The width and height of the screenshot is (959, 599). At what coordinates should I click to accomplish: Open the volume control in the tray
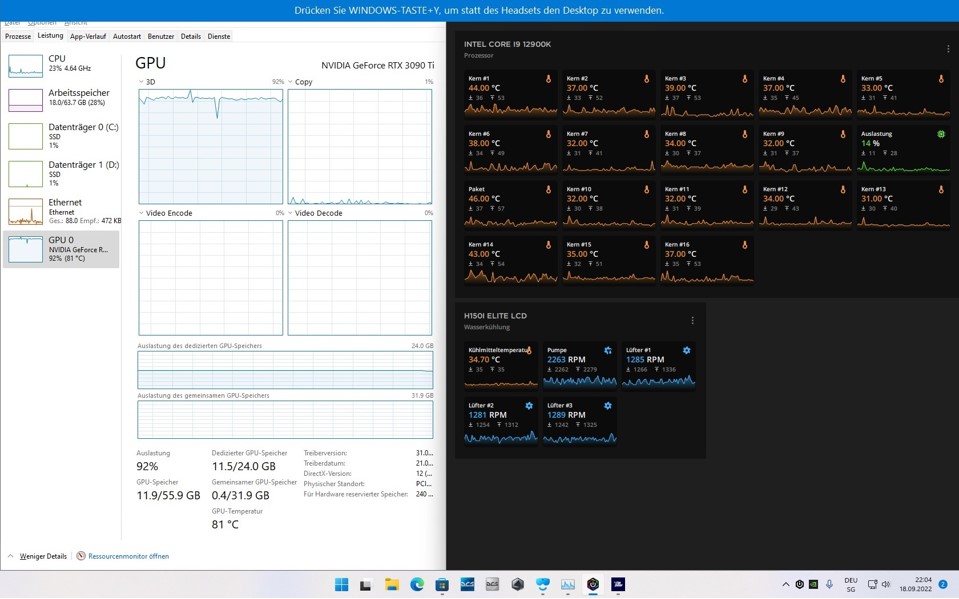coord(886,584)
